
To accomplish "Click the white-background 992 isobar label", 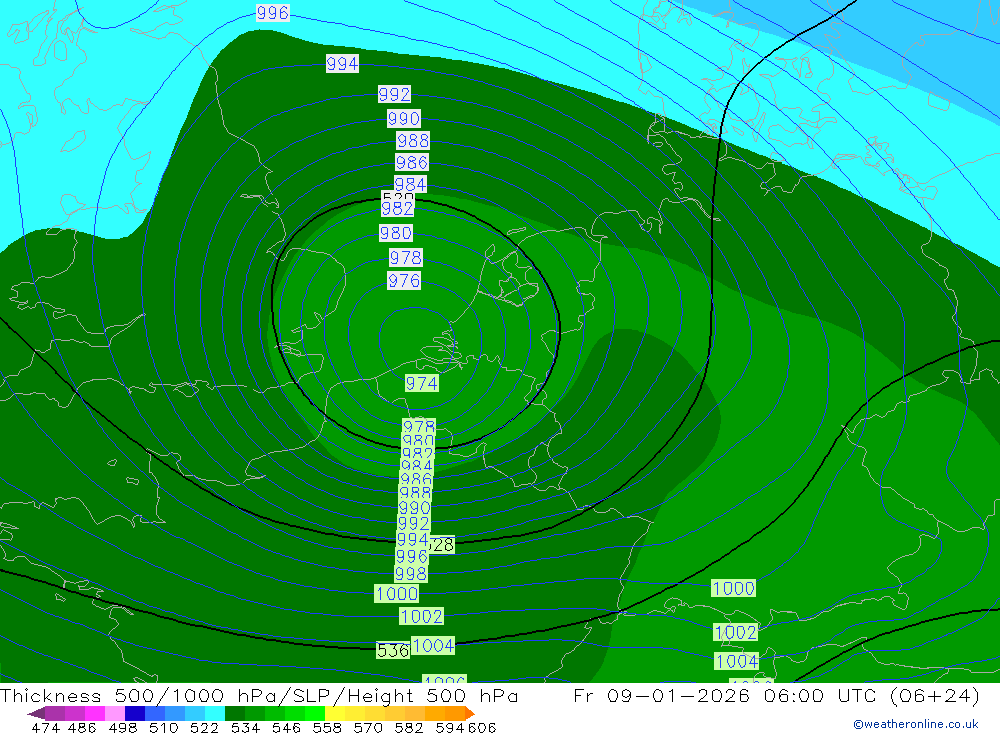I will tap(394, 94).
